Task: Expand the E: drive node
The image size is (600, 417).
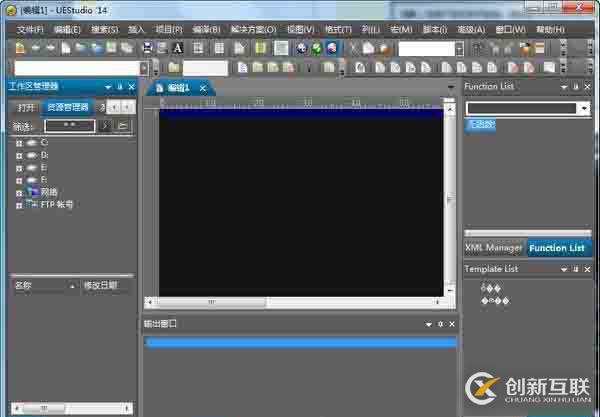Action: click(19, 168)
